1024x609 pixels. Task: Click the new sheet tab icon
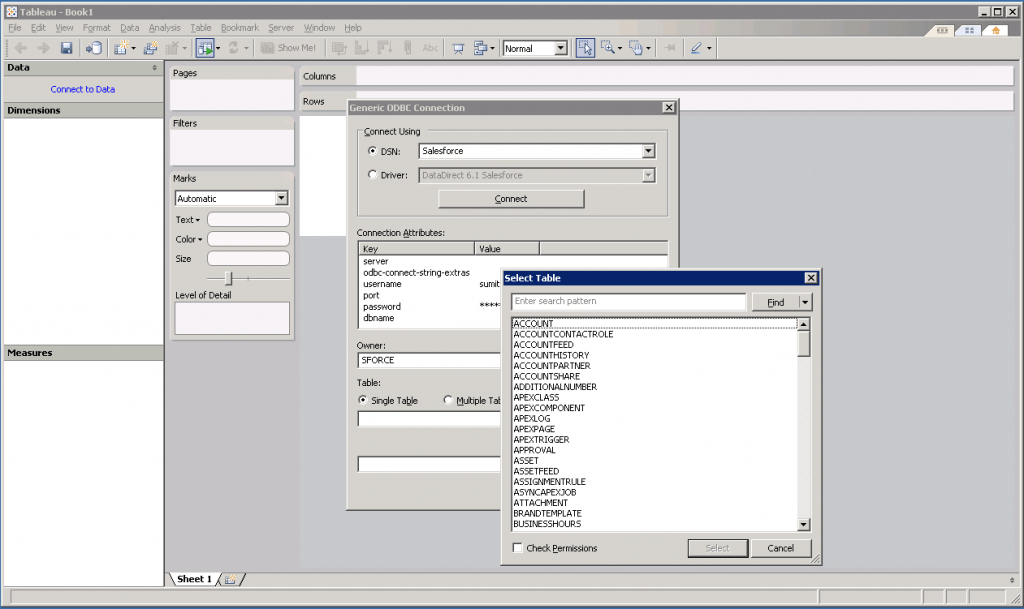pos(230,580)
